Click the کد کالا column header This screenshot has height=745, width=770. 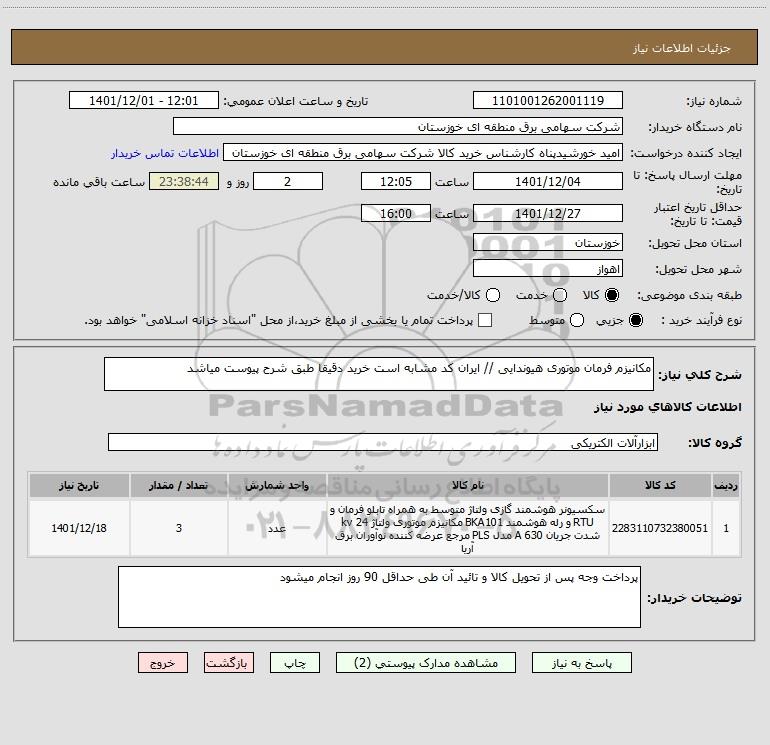(x=660, y=485)
